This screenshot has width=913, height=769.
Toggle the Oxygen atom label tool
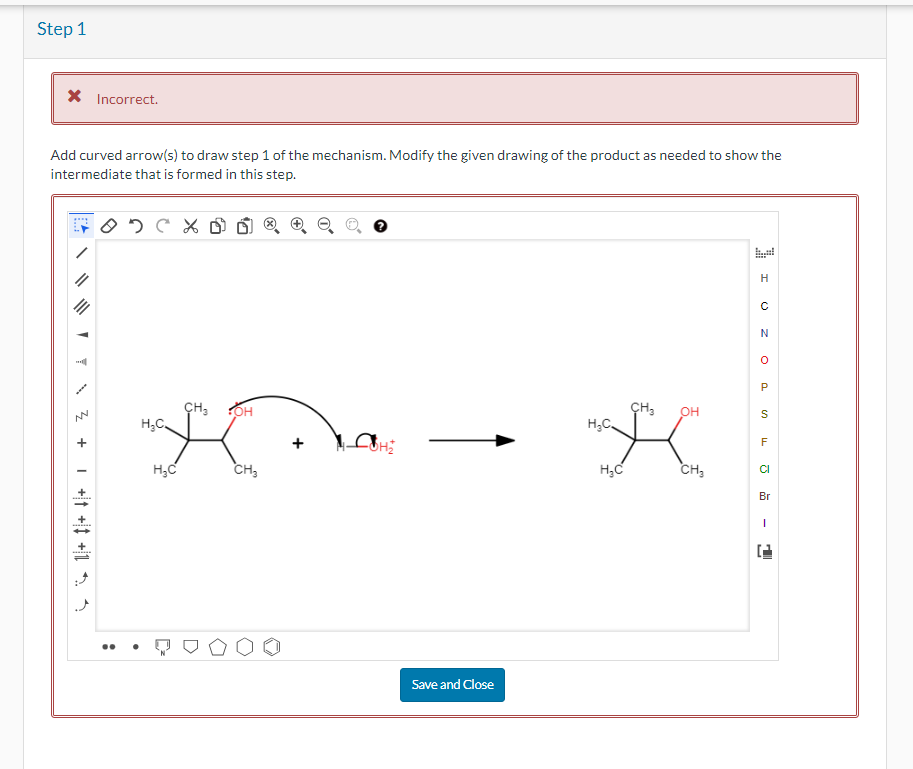click(764, 361)
